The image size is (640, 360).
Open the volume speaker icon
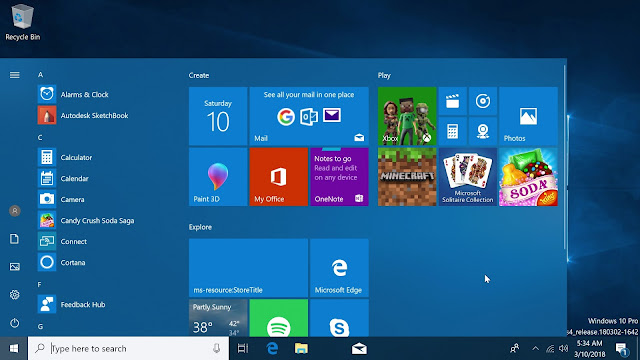[564, 349]
